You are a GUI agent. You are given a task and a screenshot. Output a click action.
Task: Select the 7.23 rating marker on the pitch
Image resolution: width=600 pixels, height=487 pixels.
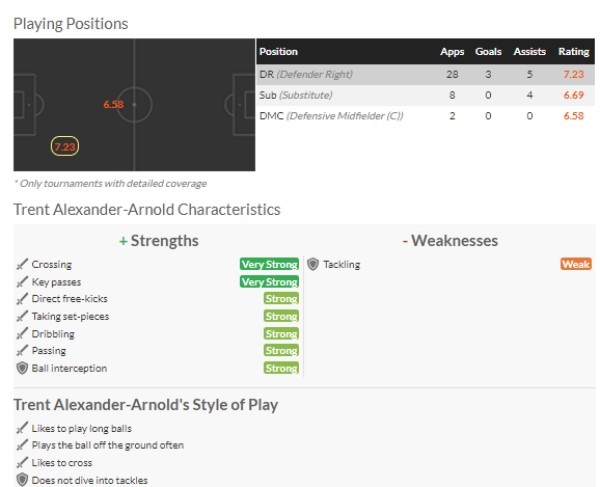(65, 147)
